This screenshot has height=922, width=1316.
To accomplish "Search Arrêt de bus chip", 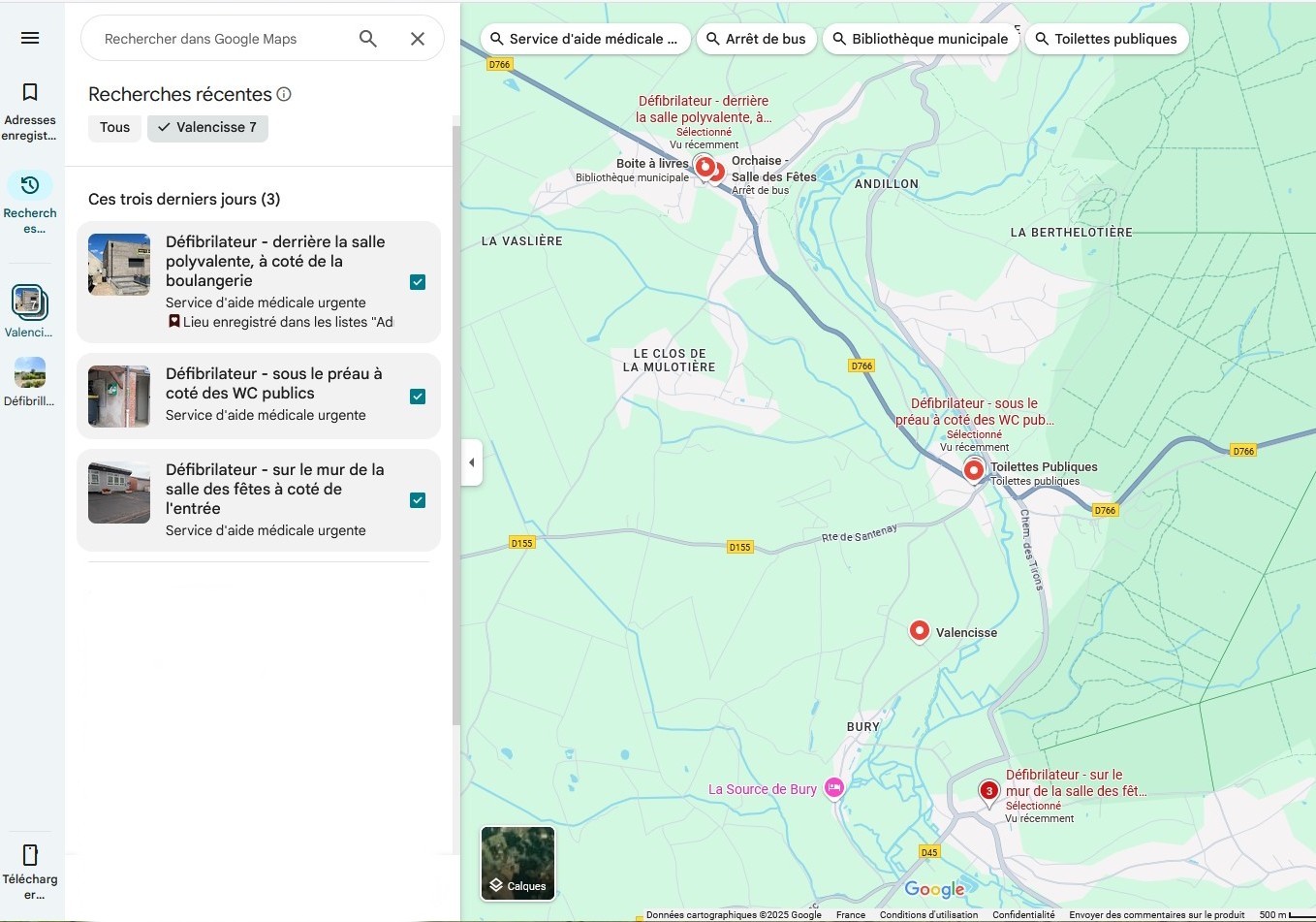I will (757, 39).
